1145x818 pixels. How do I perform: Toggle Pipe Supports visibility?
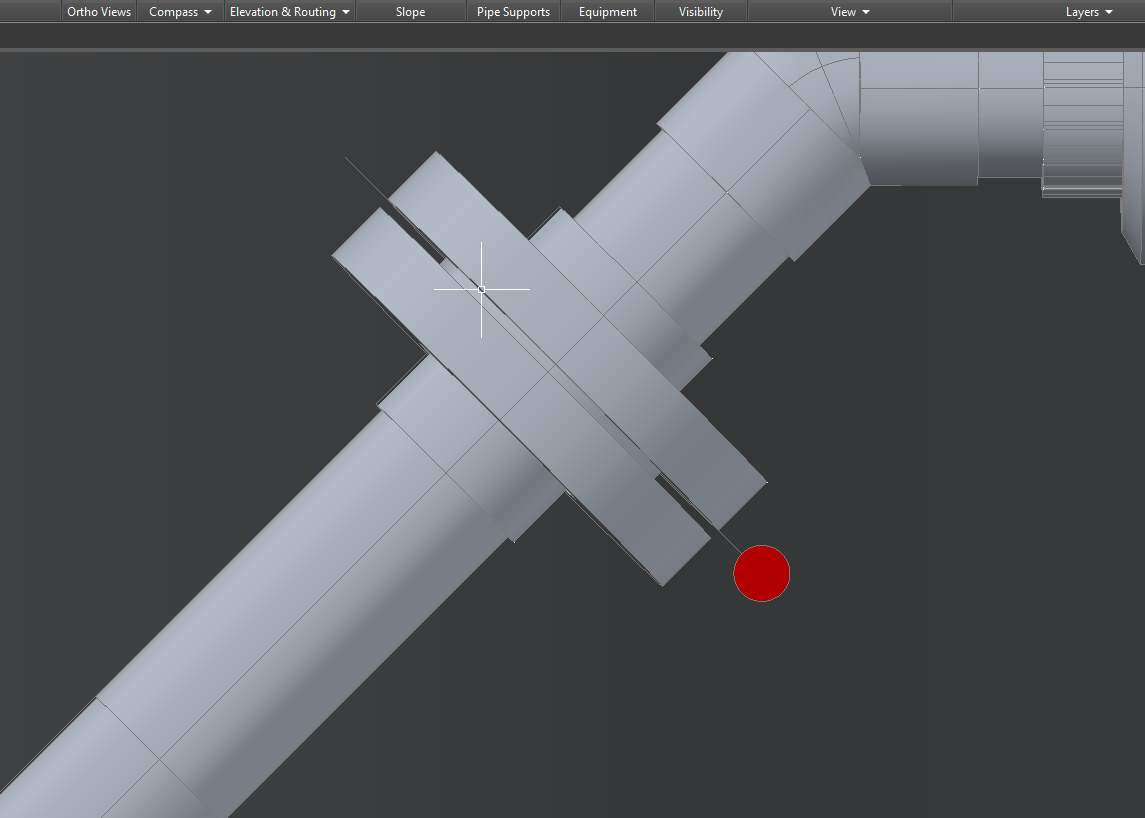pyautogui.click(x=513, y=11)
